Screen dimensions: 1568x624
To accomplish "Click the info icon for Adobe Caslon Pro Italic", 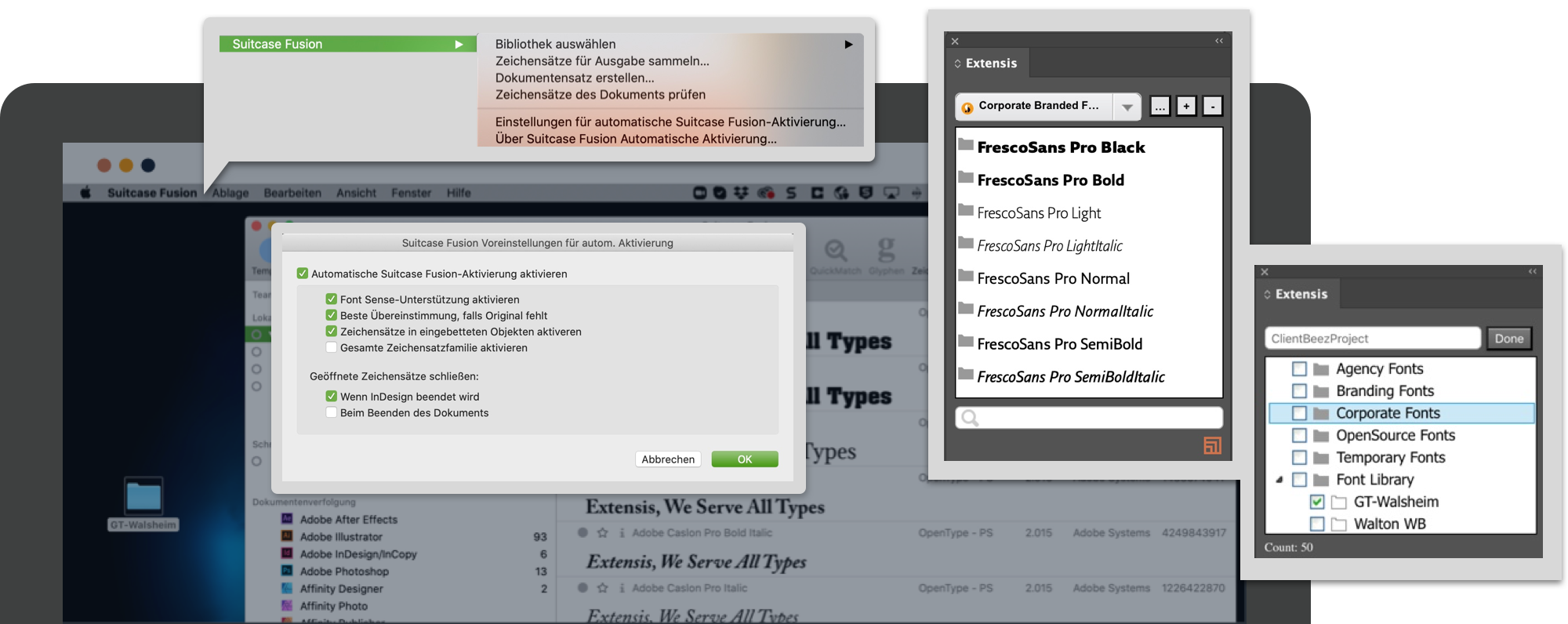I will click(622, 588).
